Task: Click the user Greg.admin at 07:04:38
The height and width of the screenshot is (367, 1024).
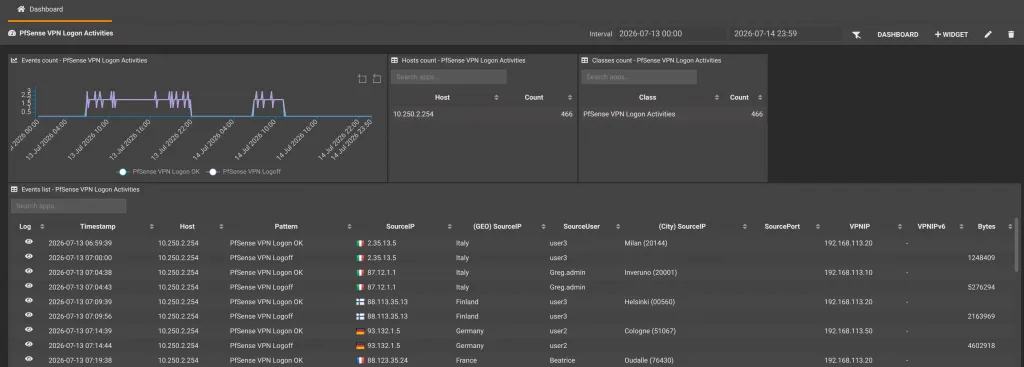Action: tap(568, 272)
